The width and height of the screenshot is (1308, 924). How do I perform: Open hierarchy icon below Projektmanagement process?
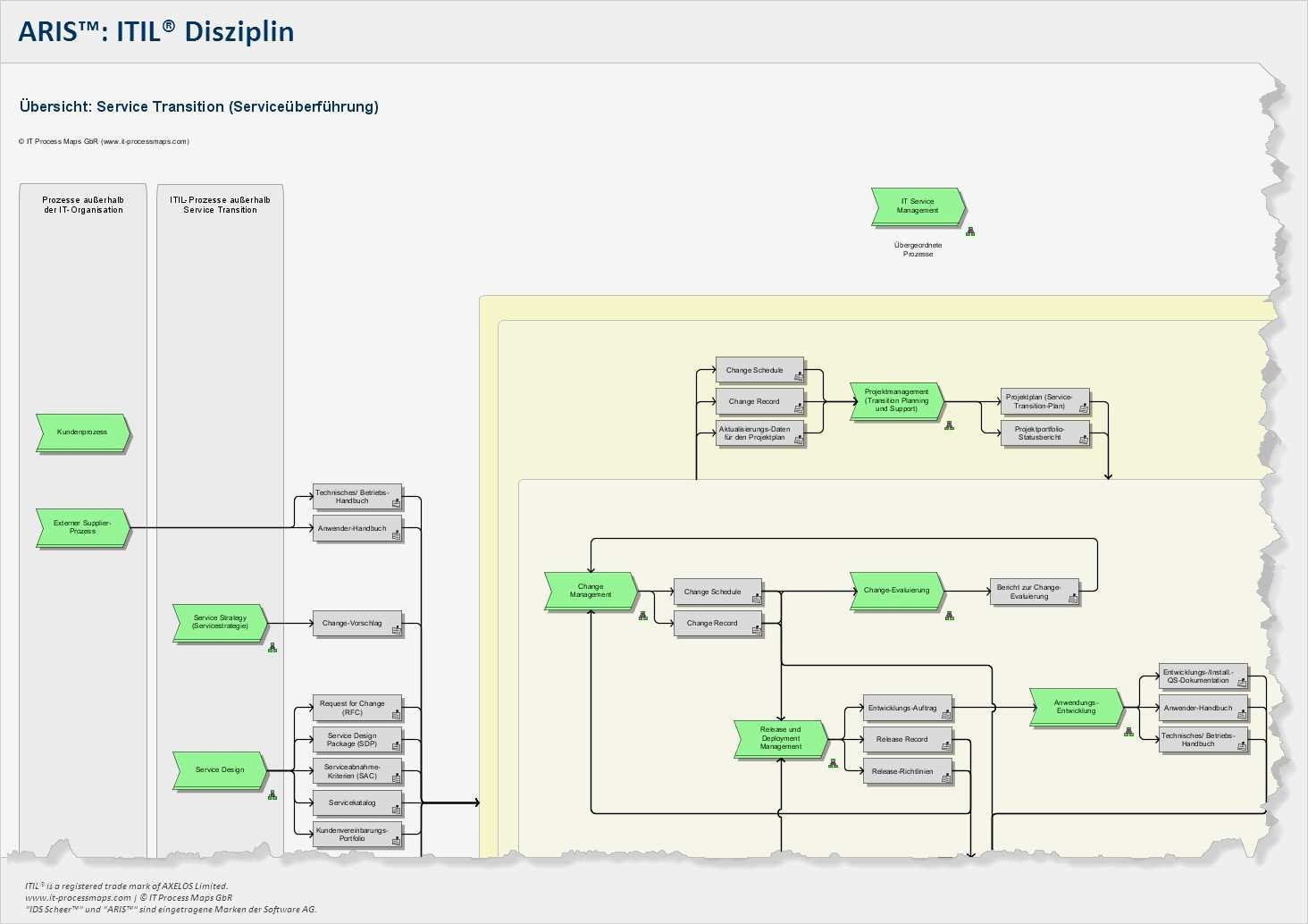pyautogui.click(x=949, y=425)
